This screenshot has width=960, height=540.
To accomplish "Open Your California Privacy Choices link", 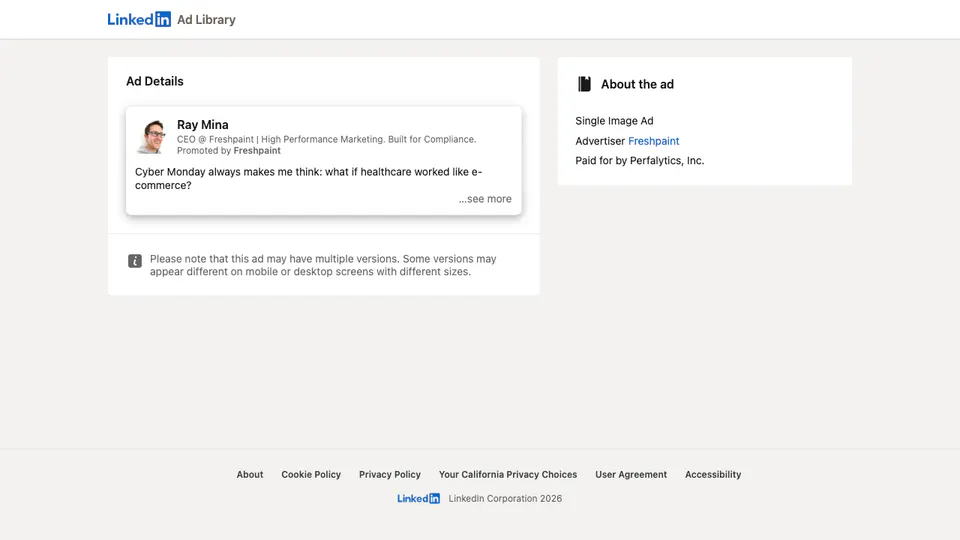I will click(x=508, y=474).
